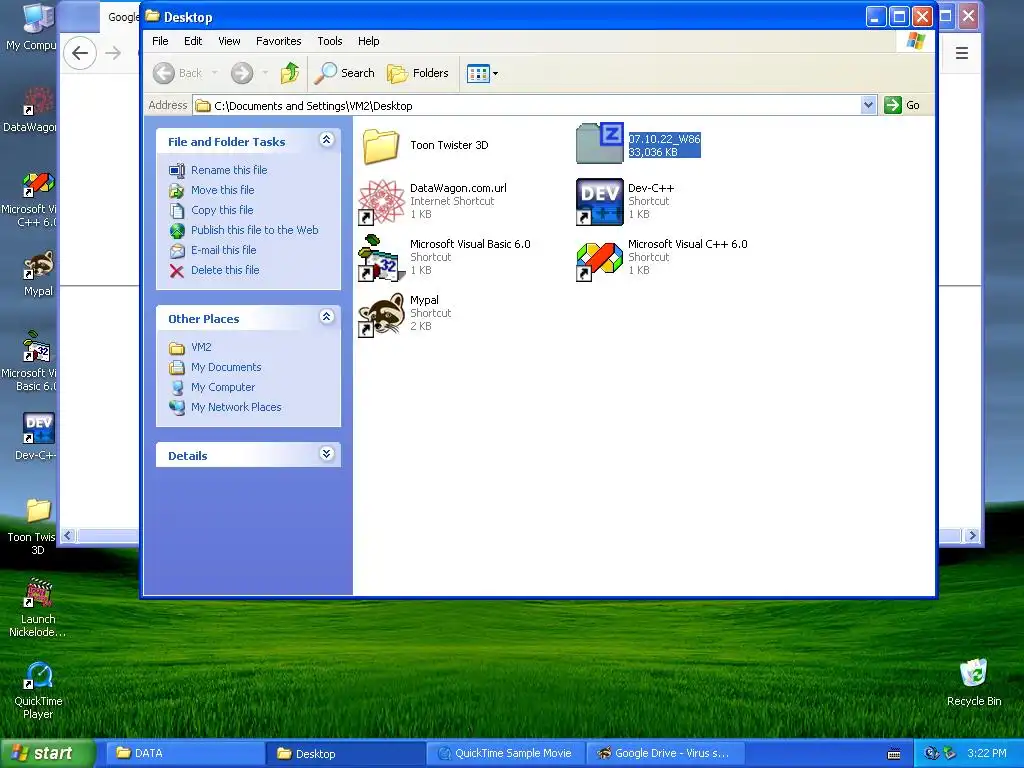Switch to Google Drive taskbar button
The width and height of the screenshot is (1024, 768).
(665, 753)
